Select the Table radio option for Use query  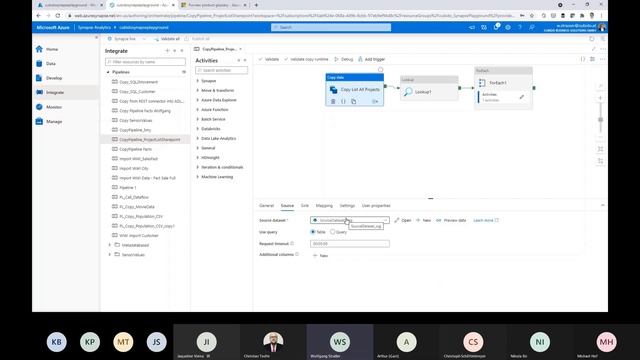point(313,232)
